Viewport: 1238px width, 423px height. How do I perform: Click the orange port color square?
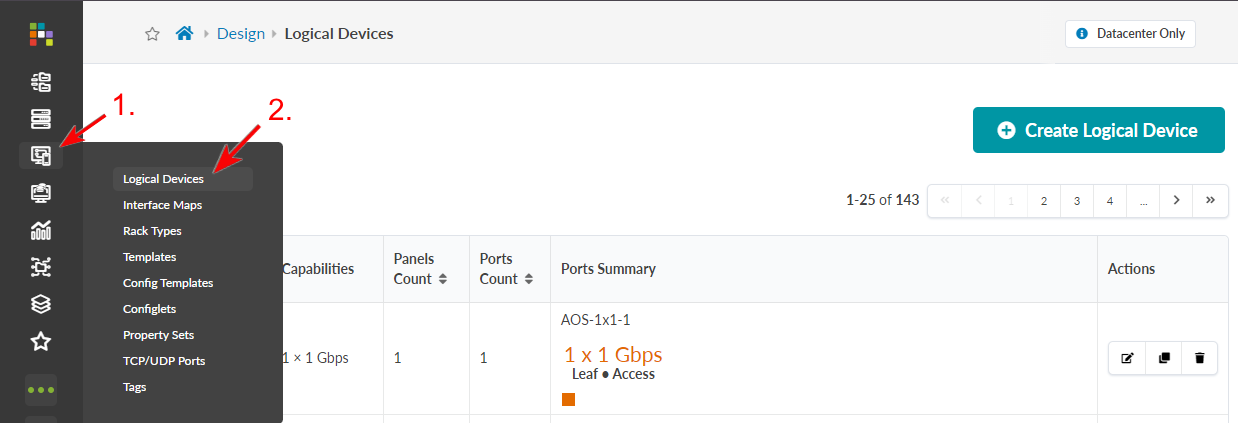[568, 400]
